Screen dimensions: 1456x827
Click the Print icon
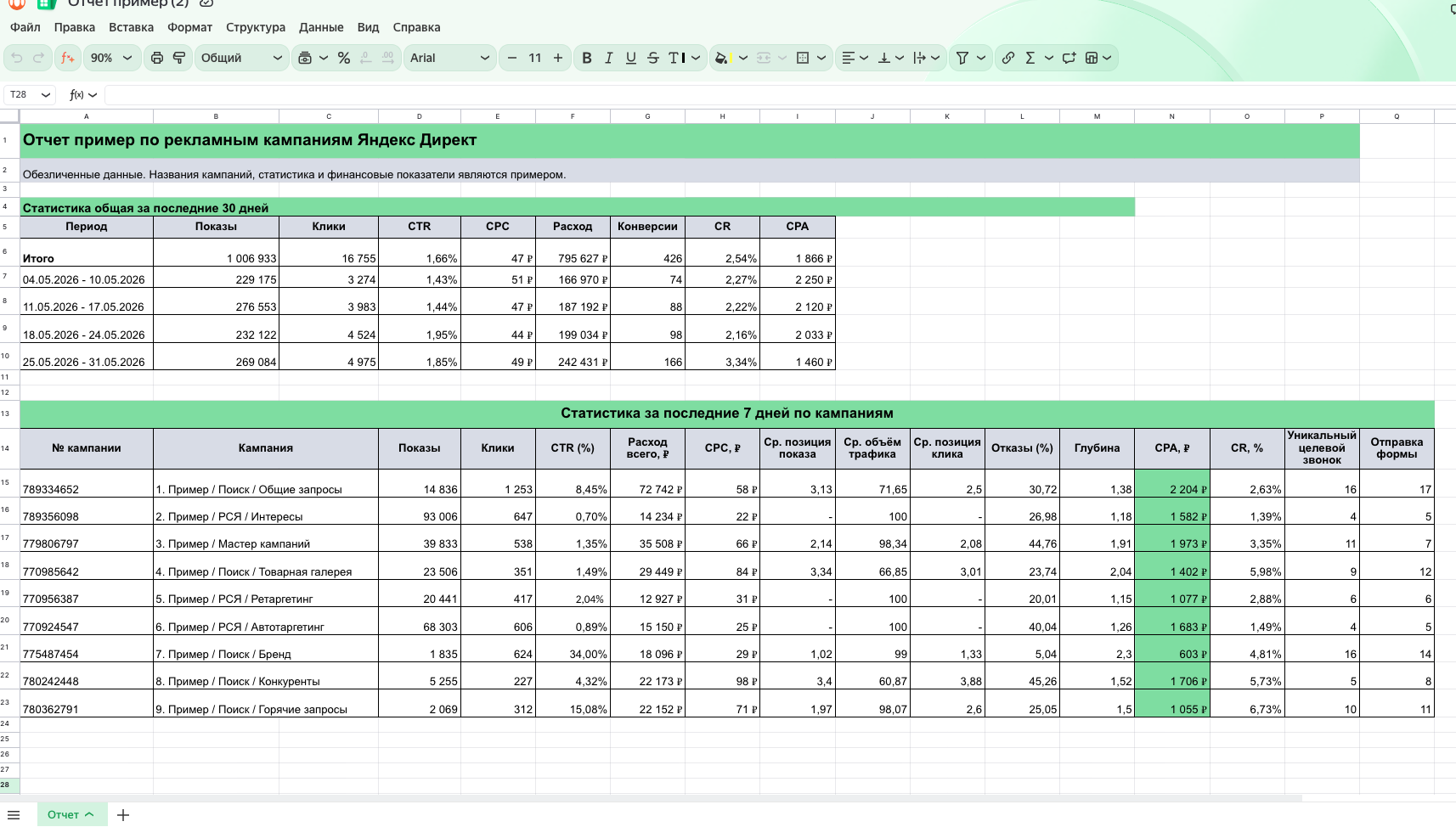point(157,58)
